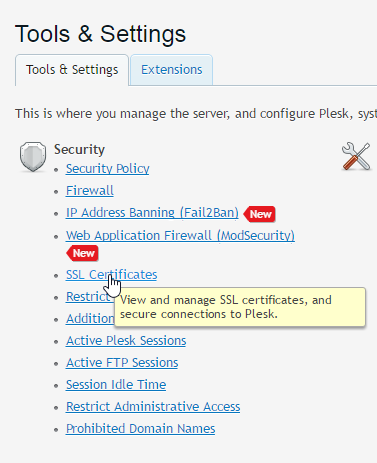This screenshot has height=463, width=377.
Task: Click the Security section heading
Action: pyautogui.click(x=79, y=149)
